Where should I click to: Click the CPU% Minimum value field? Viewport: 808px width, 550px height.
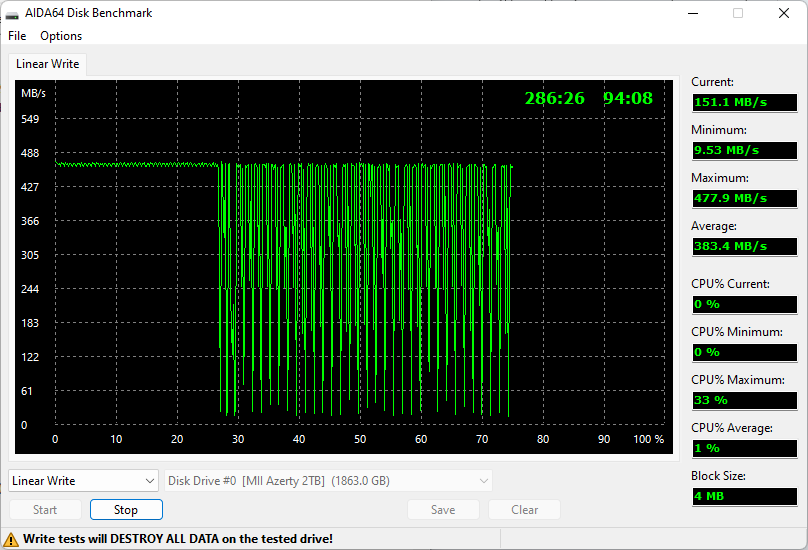[x=745, y=352]
